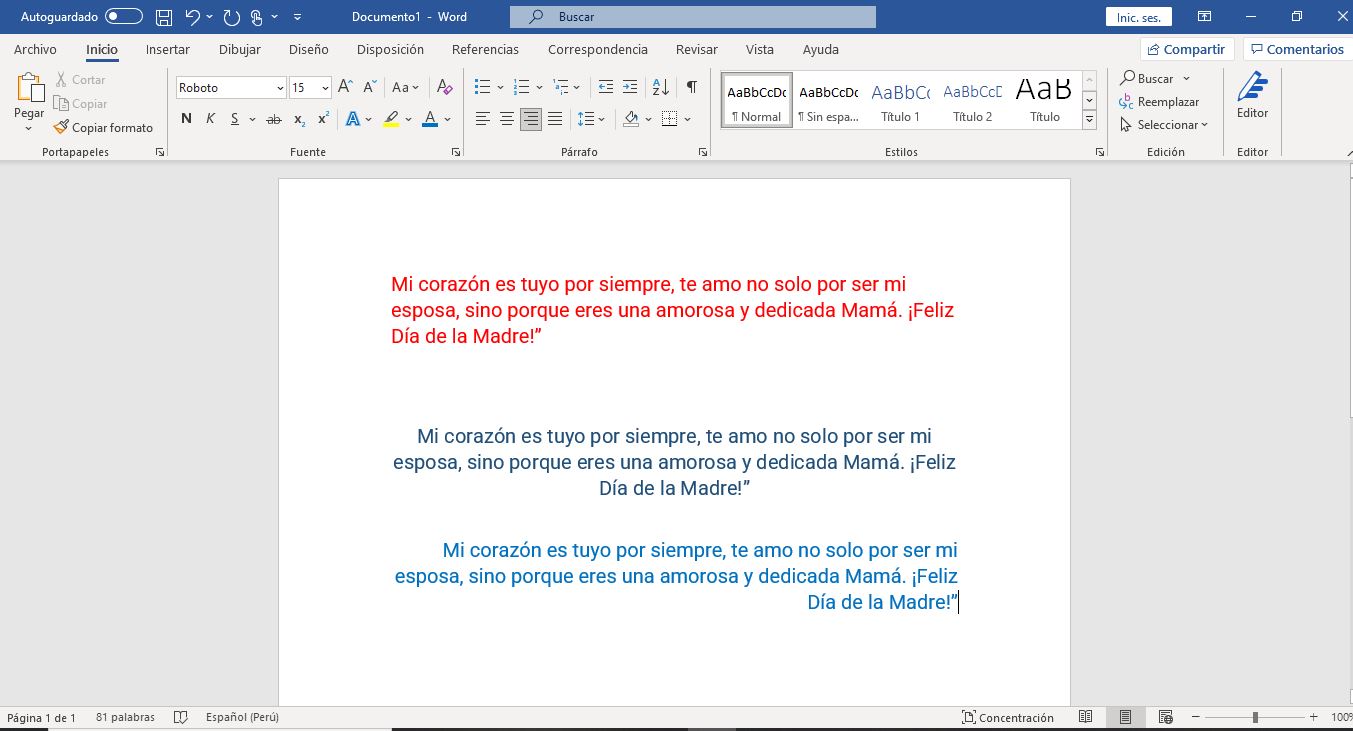Show paragraph marks with pilcrow icon
Screen dimensions: 1353x731
click(691, 87)
